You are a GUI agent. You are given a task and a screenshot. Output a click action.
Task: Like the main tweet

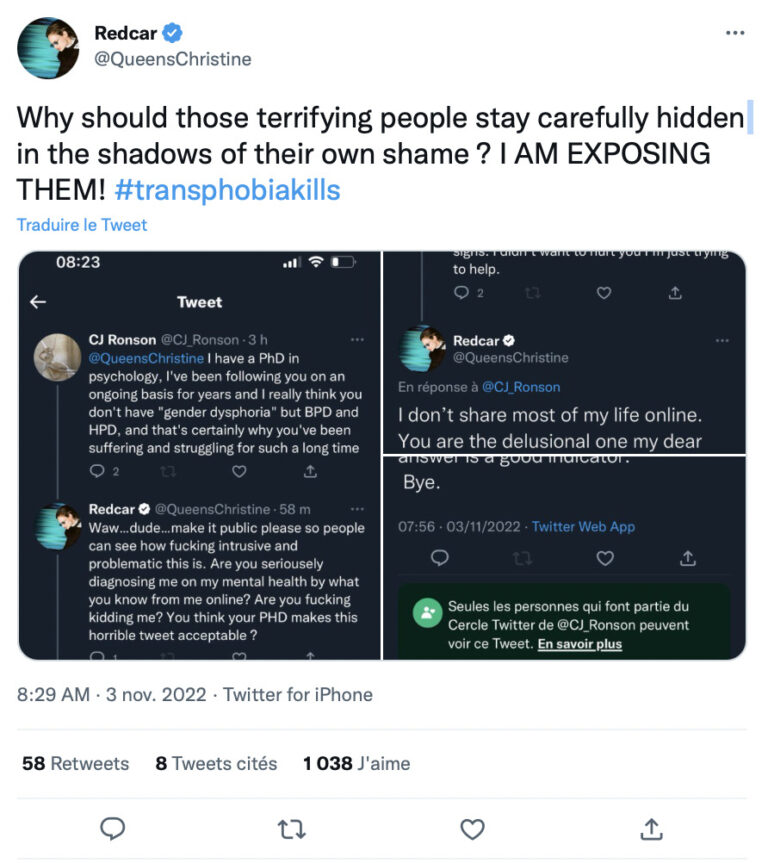coord(472,828)
